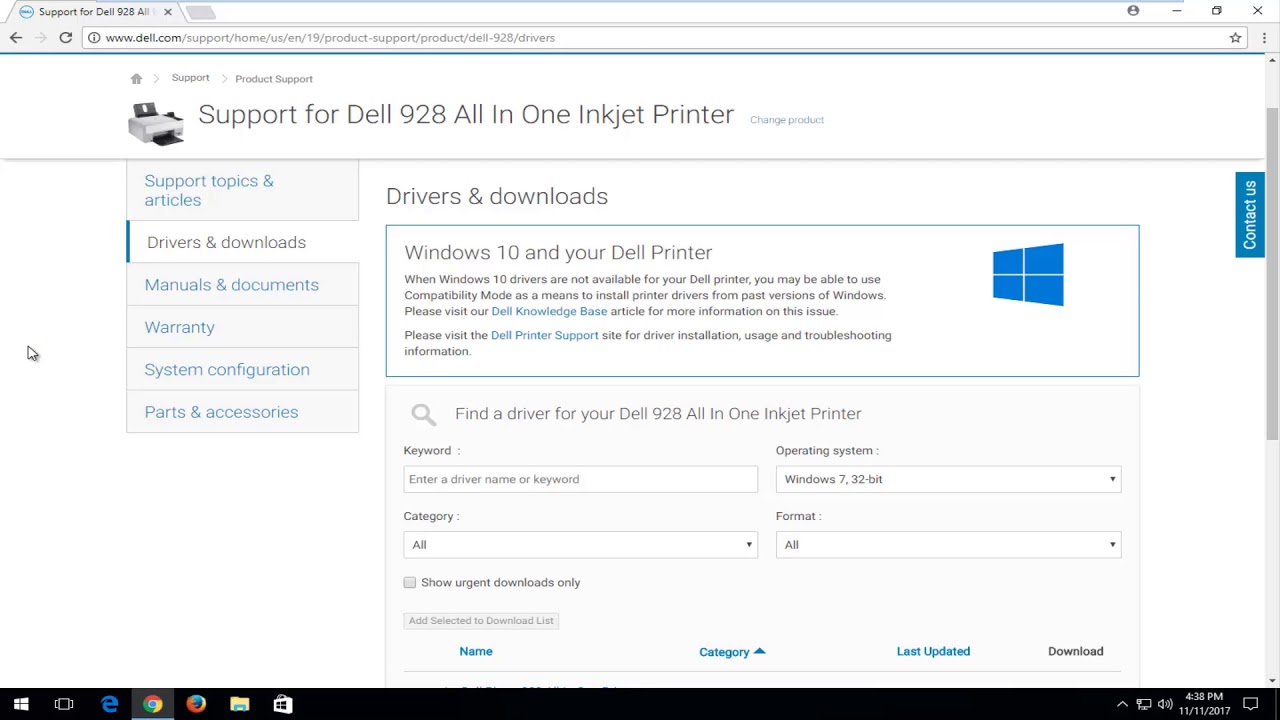
Task: Click the Dell 928 printer image
Action: click(156, 124)
